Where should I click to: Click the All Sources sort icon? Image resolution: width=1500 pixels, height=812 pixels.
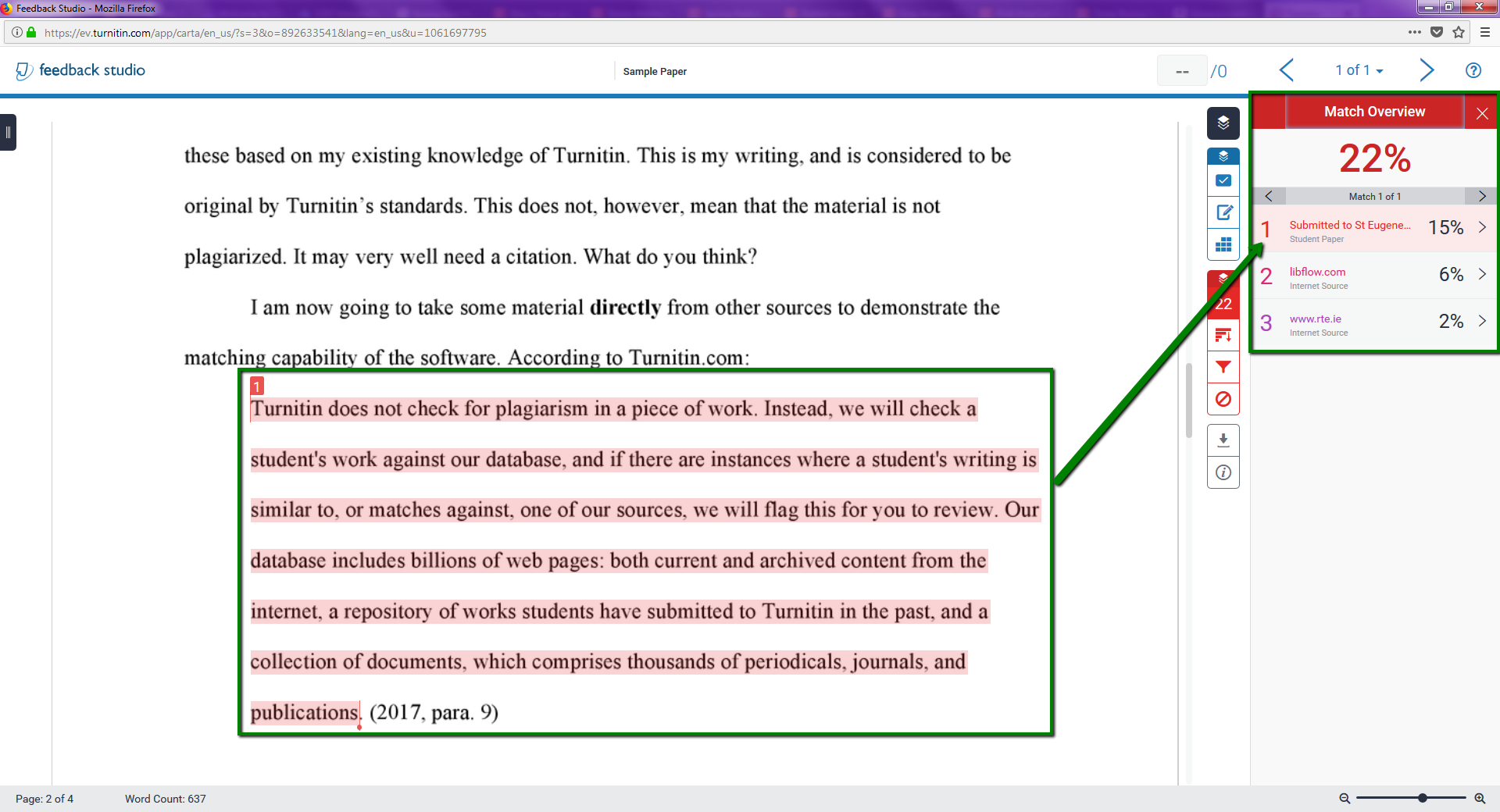(1223, 336)
